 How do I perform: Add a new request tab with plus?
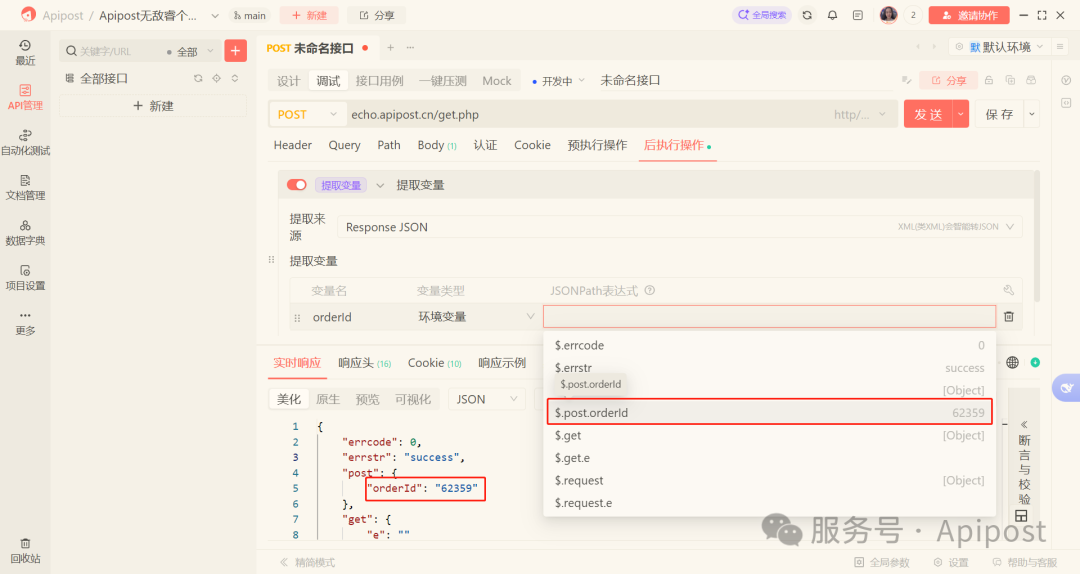point(391,48)
